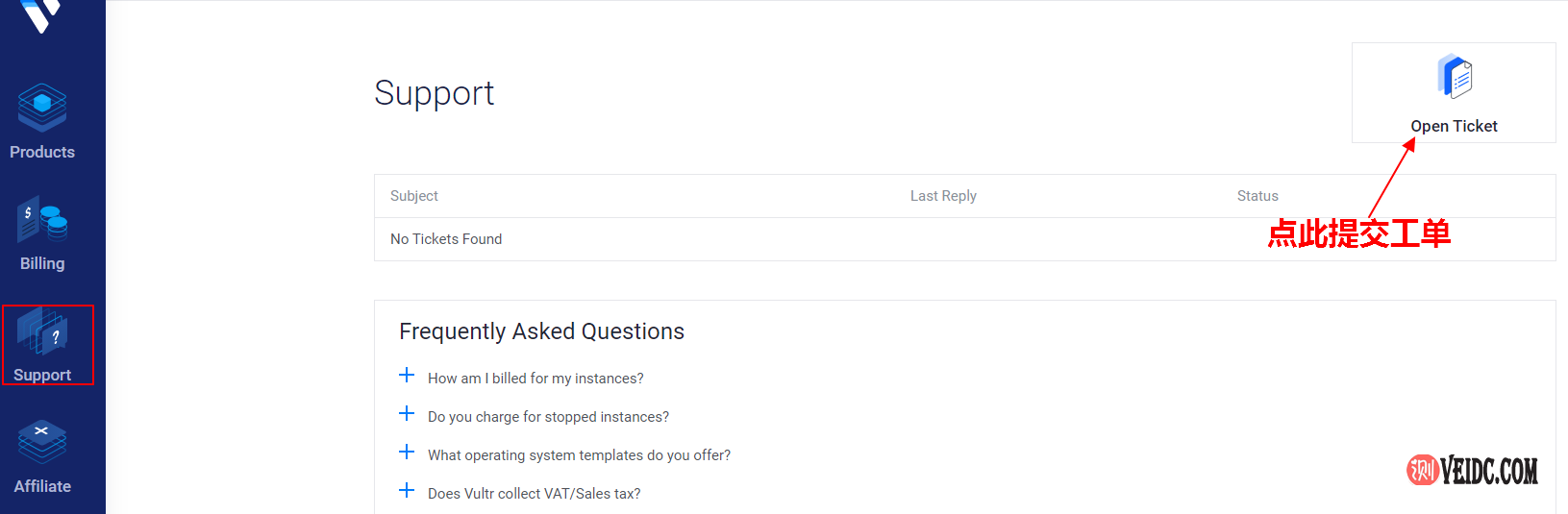Click the Vultr logo icon
Screen dimensions: 1568x514
coord(41,13)
